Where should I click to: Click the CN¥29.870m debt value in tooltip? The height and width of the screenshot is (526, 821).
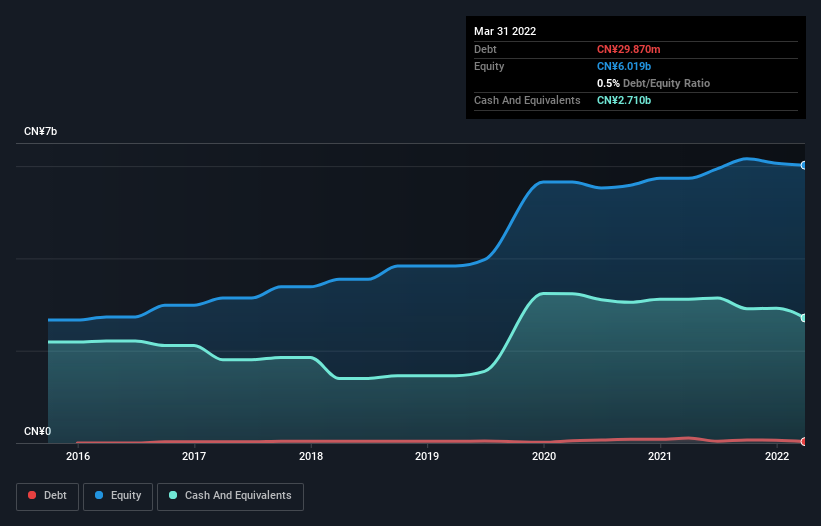[628, 49]
